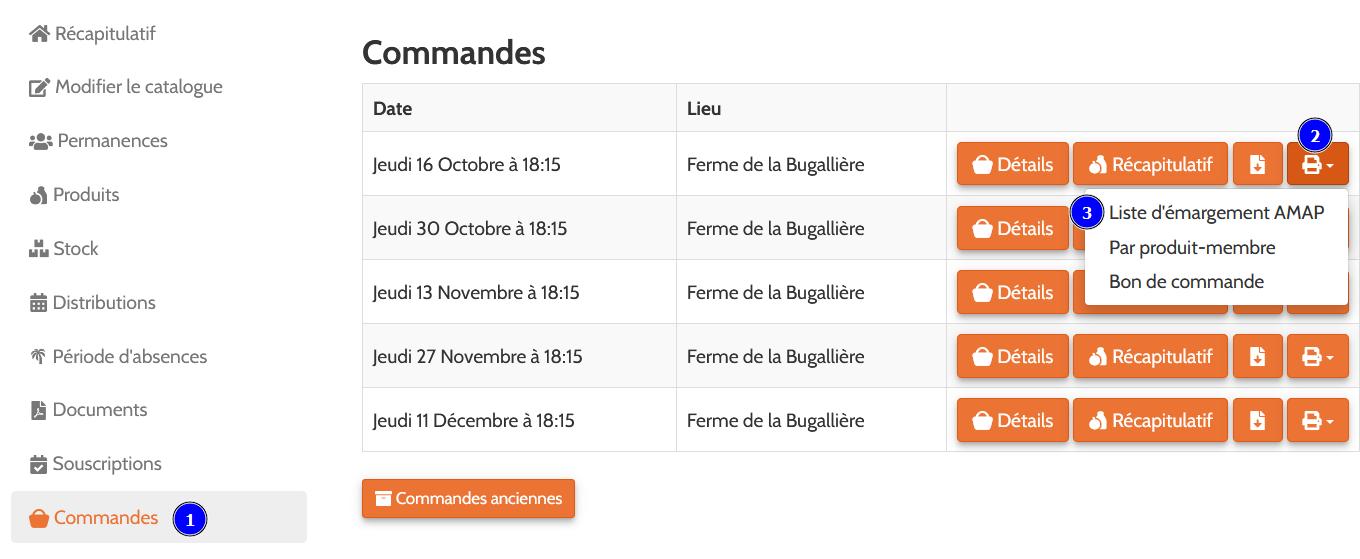Open Récapitulatif for Jeudi 11 Décembre order
The image size is (1360, 559).
tap(1150, 421)
